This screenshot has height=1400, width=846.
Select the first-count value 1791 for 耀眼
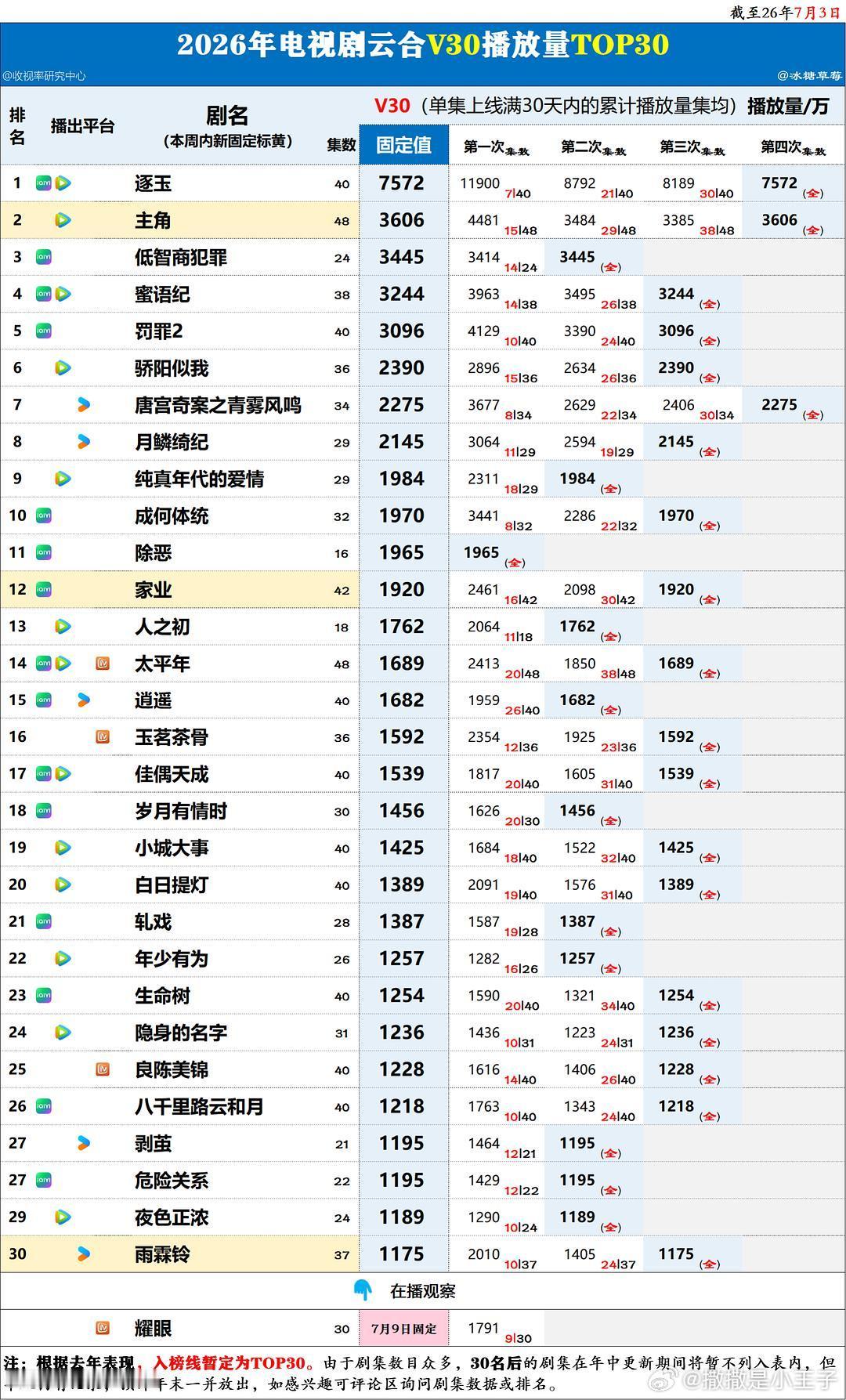[483, 1328]
